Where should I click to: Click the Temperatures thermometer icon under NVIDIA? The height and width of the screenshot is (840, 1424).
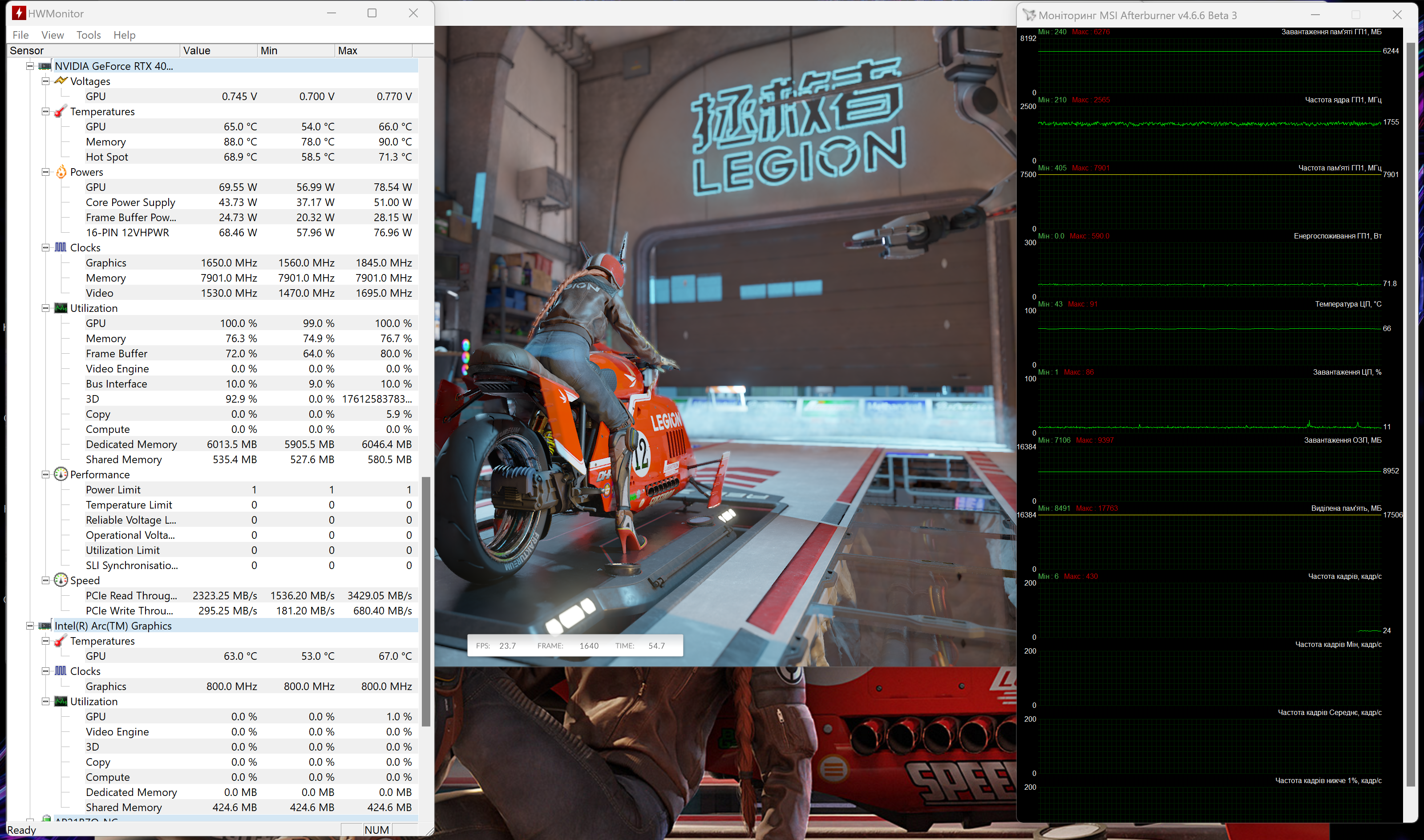[61, 112]
